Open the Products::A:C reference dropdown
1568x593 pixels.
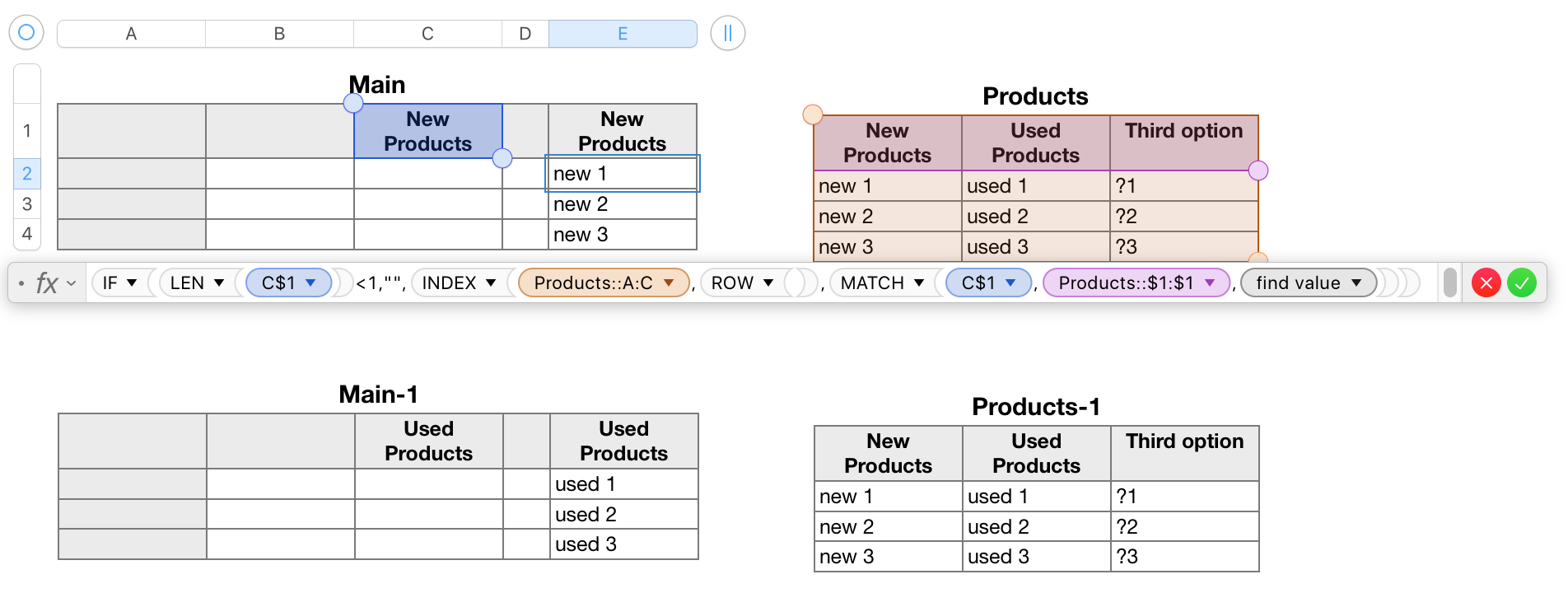tap(669, 283)
